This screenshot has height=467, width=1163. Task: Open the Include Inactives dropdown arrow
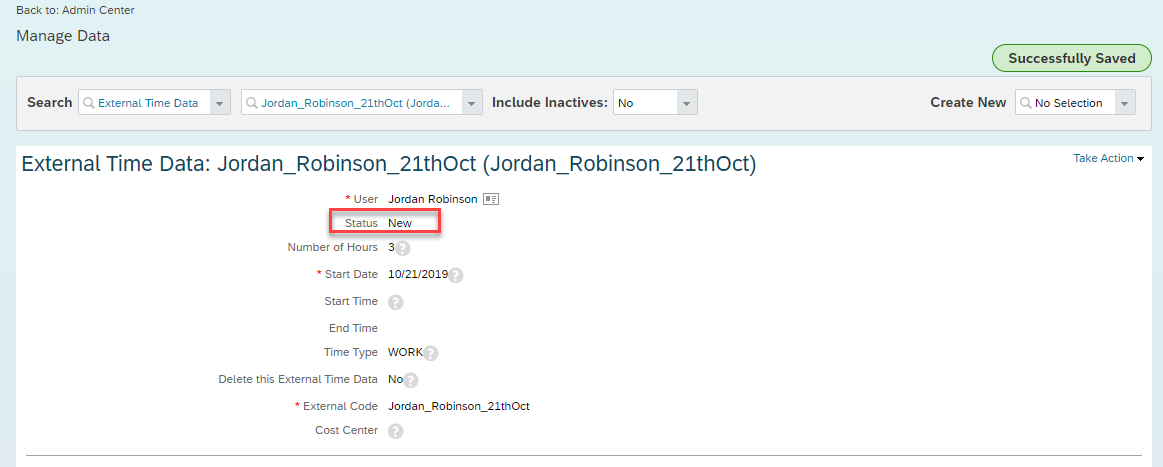click(687, 103)
